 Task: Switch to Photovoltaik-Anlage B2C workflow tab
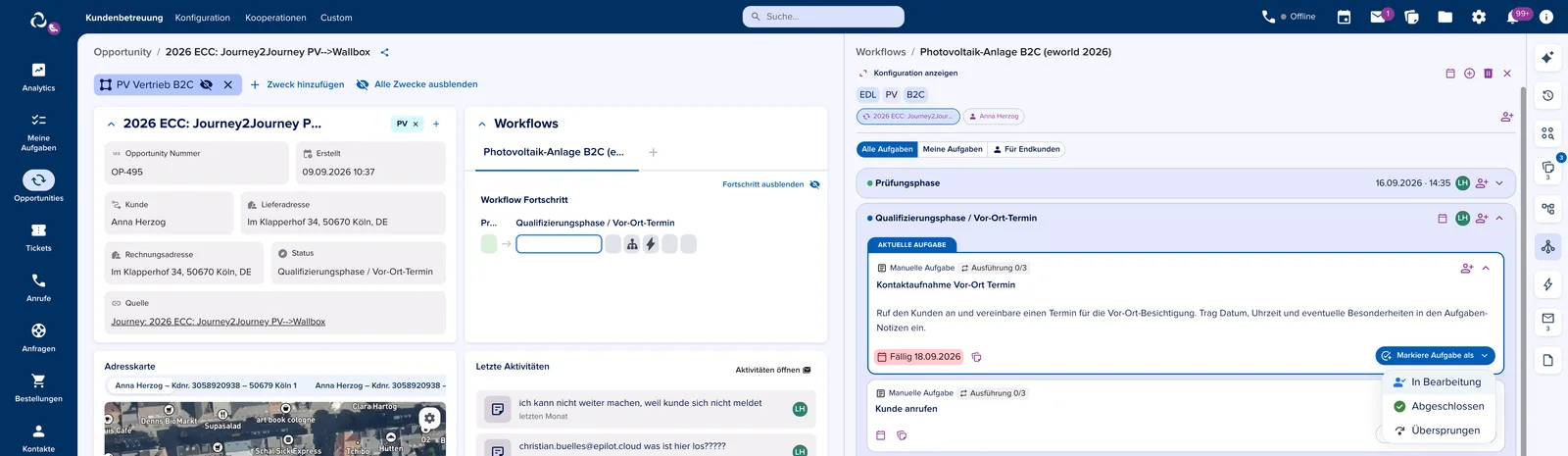[554, 152]
